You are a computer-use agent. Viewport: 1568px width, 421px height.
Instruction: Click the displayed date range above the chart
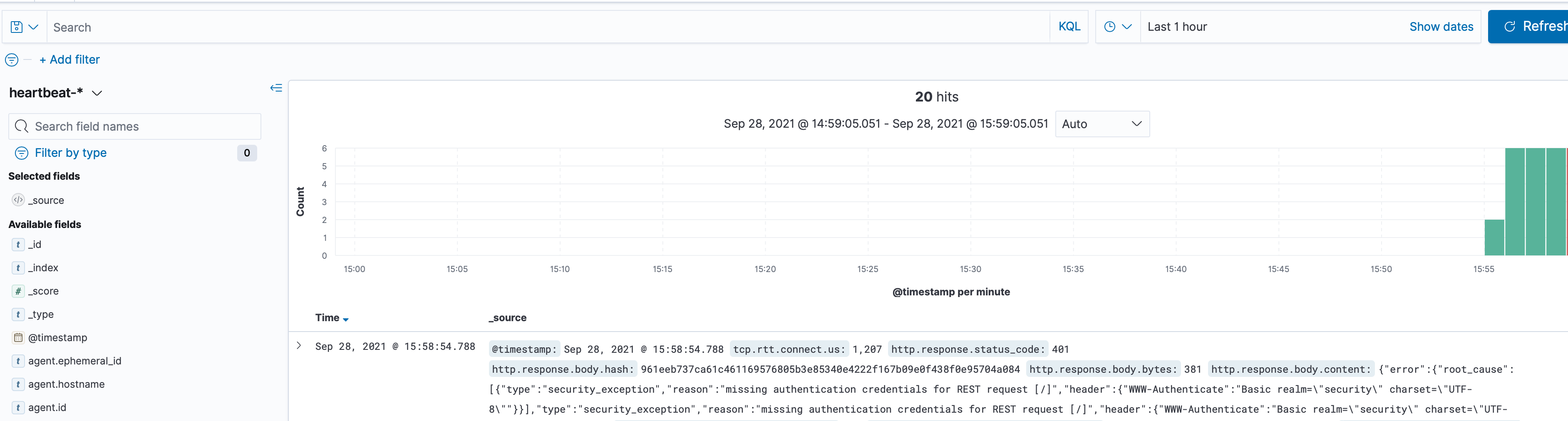pos(886,124)
